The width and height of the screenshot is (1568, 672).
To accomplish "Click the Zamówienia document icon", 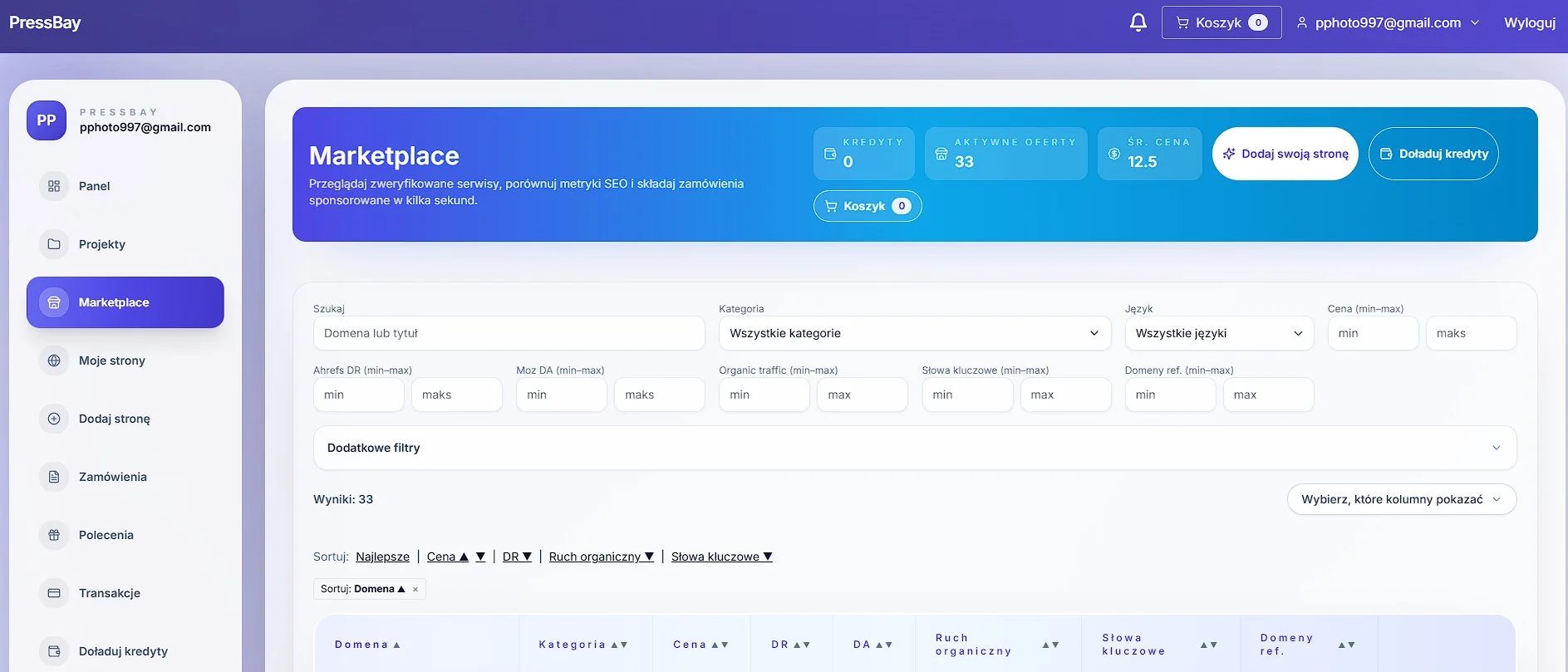I will pyautogui.click(x=54, y=477).
